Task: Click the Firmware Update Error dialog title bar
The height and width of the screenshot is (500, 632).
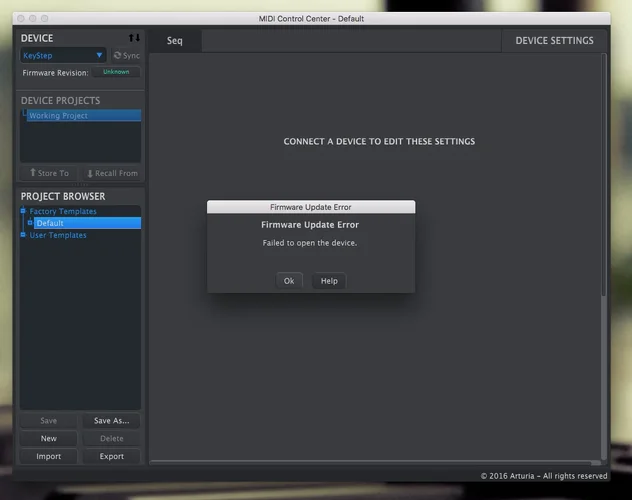Action: tap(311, 207)
